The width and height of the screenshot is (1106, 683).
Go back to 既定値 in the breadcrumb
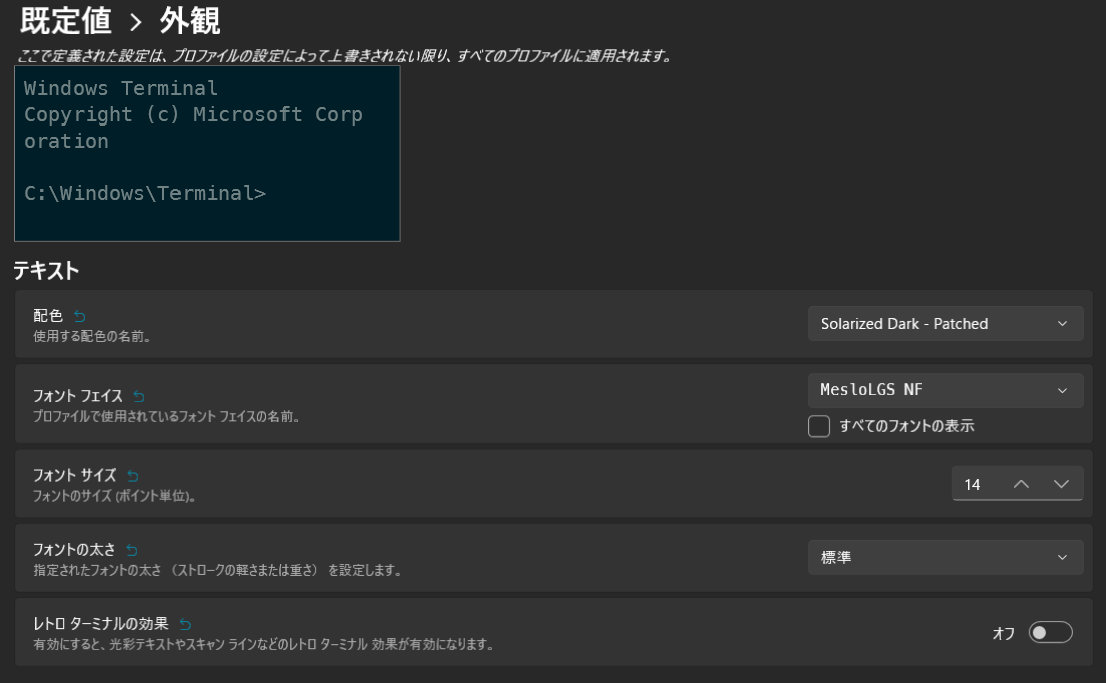(x=66, y=20)
